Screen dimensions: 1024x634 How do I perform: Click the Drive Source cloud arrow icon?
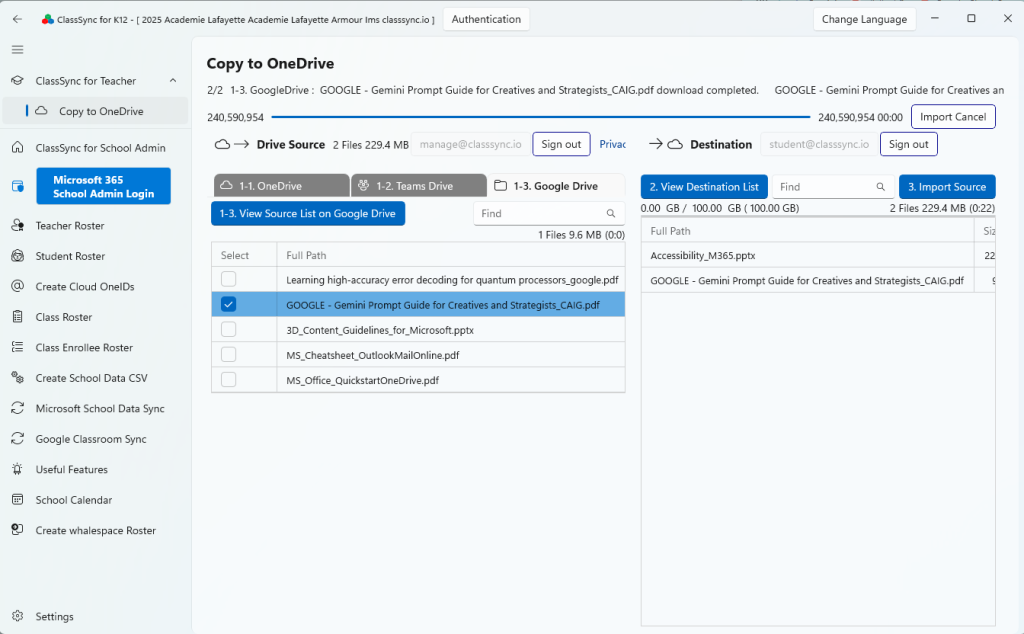tap(232, 144)
